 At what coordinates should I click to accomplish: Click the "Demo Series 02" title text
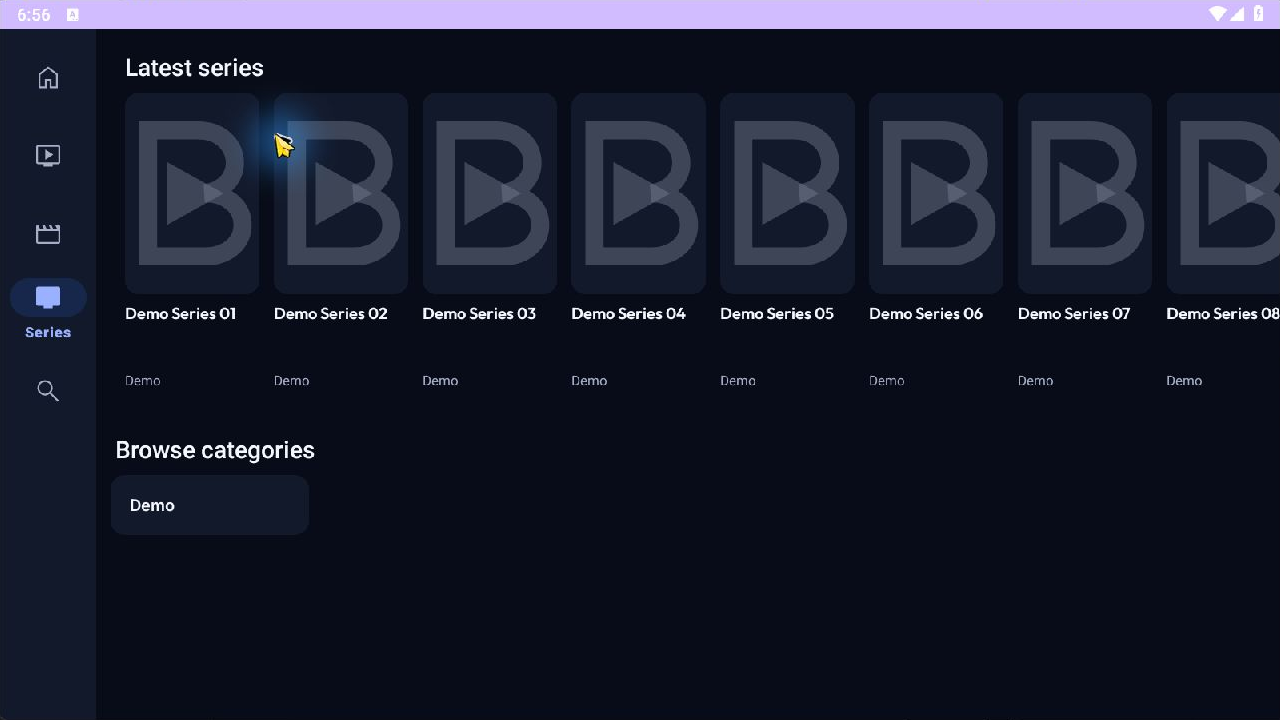tap(331, 314)
